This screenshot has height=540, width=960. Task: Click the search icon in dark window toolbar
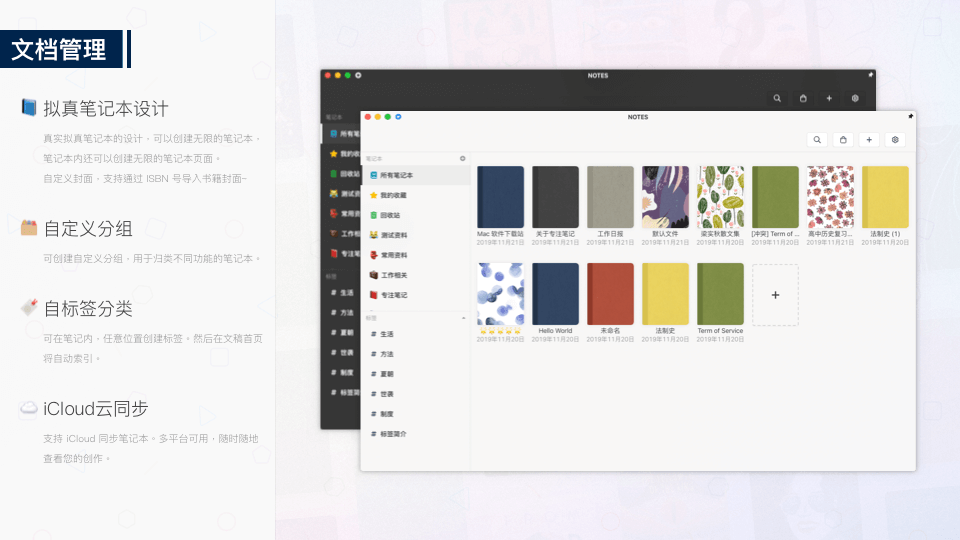point(777,98)
